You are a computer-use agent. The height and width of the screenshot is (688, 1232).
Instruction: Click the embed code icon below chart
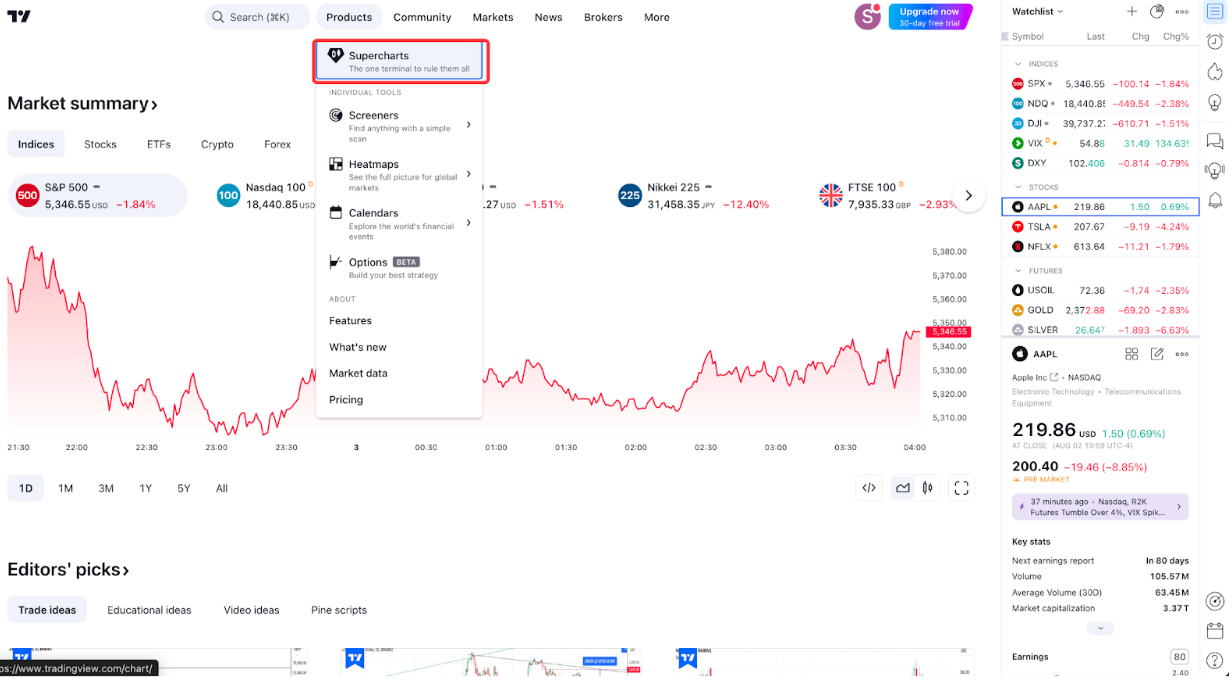tap(869, 488)
